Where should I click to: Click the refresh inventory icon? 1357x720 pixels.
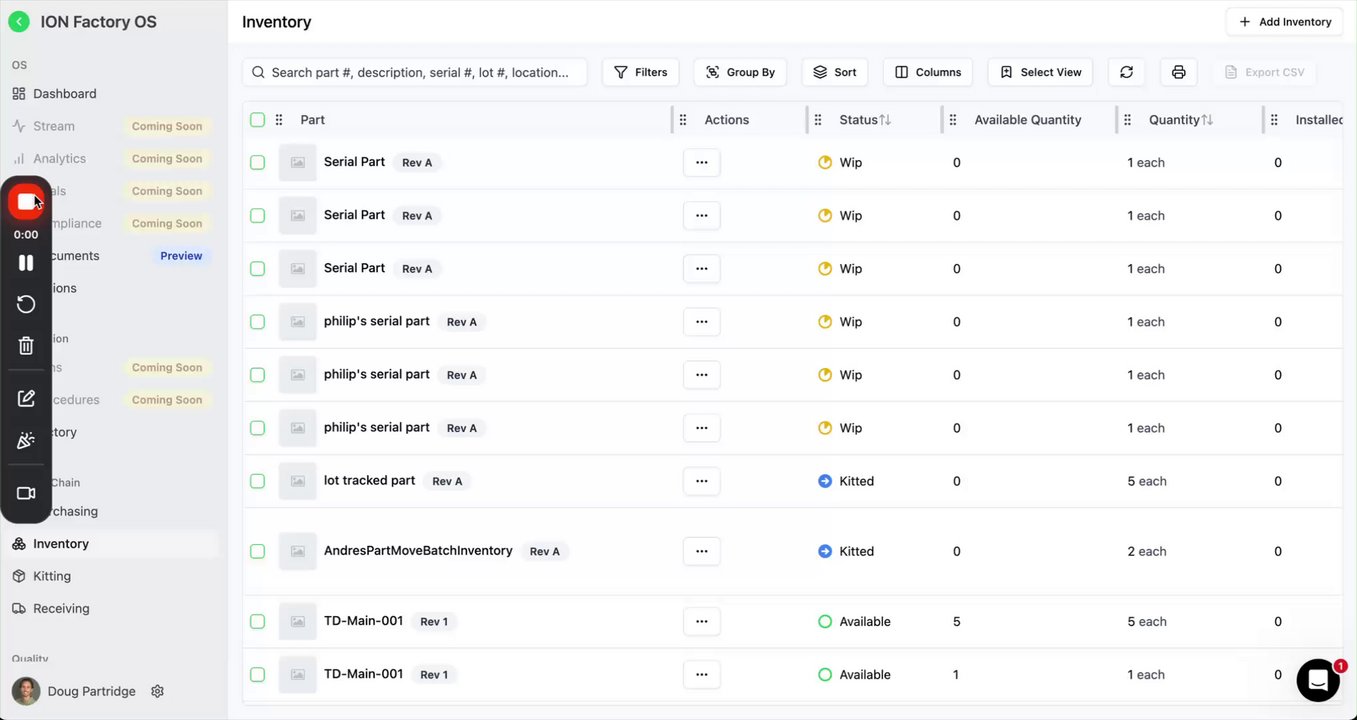tap(1126, 72)
